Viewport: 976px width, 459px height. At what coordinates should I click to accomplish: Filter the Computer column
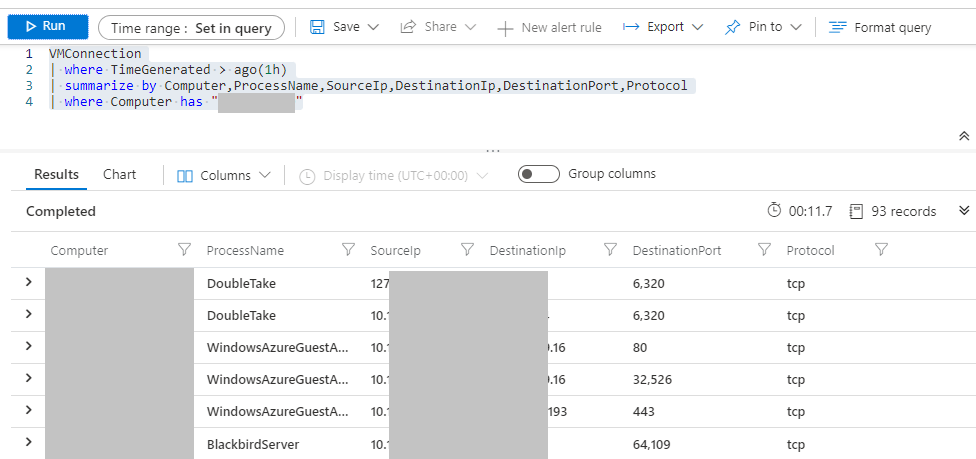pos(184,250)
